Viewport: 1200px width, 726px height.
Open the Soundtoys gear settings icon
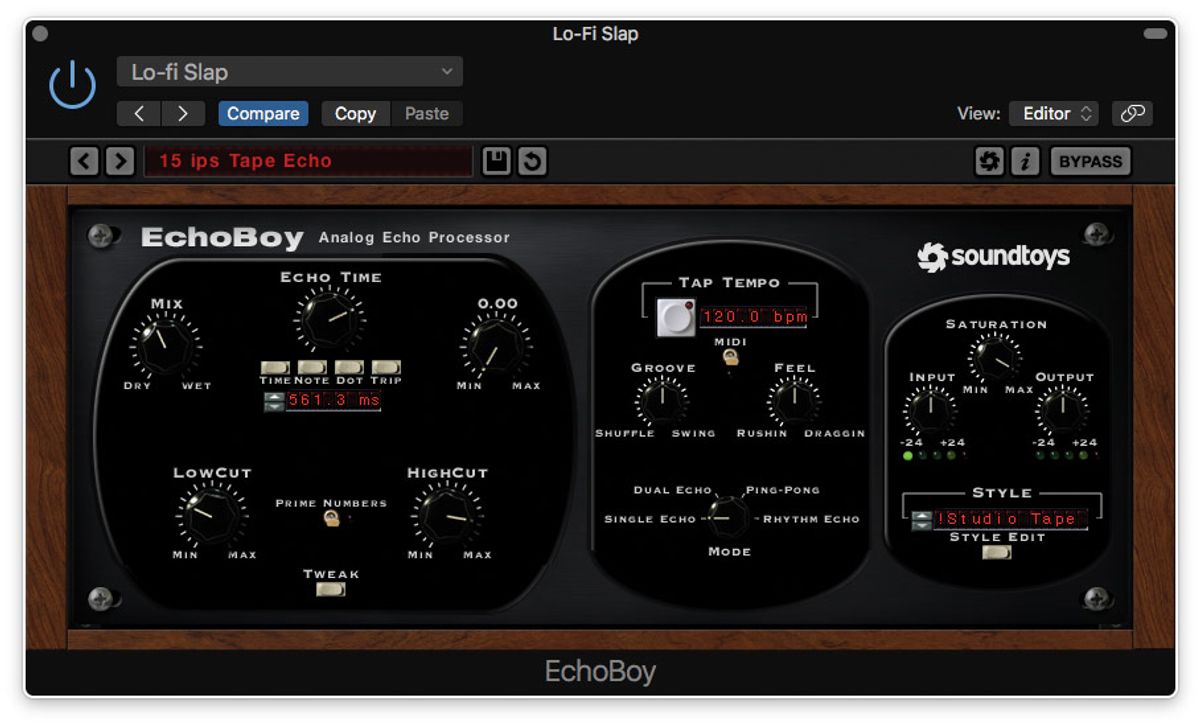(990, 161)
